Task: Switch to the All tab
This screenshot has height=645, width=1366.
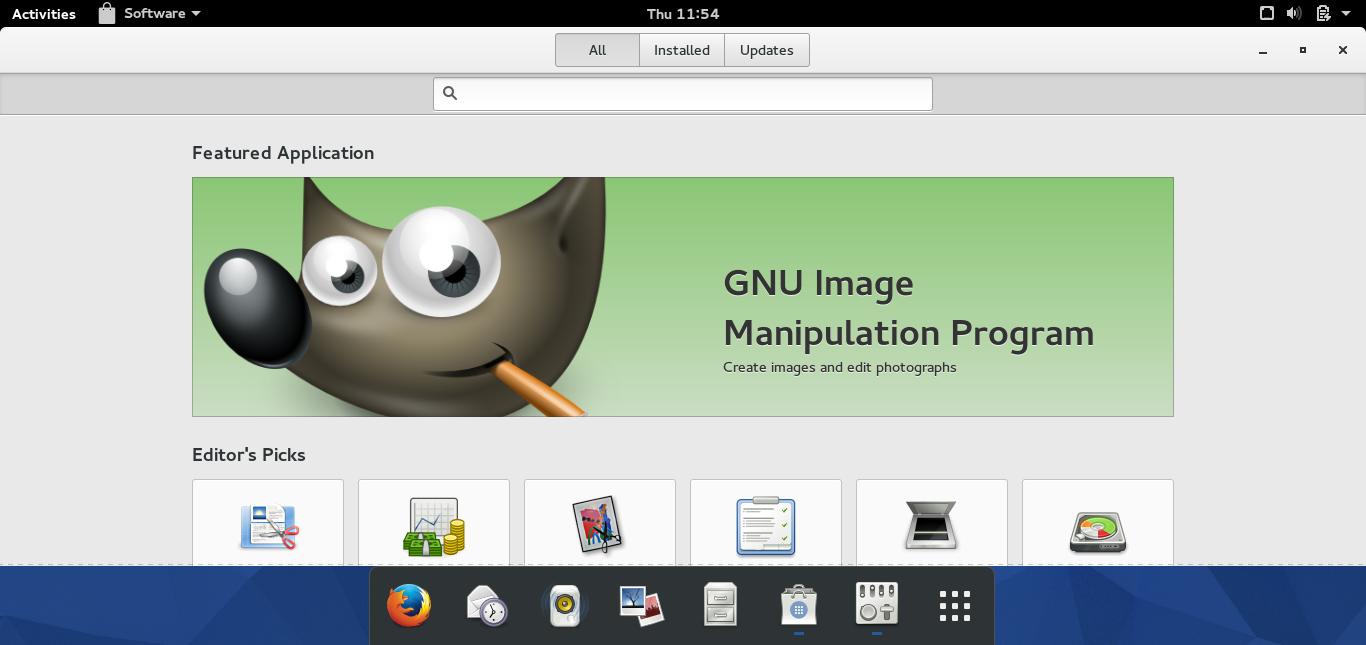Action: tap(597, 50)
